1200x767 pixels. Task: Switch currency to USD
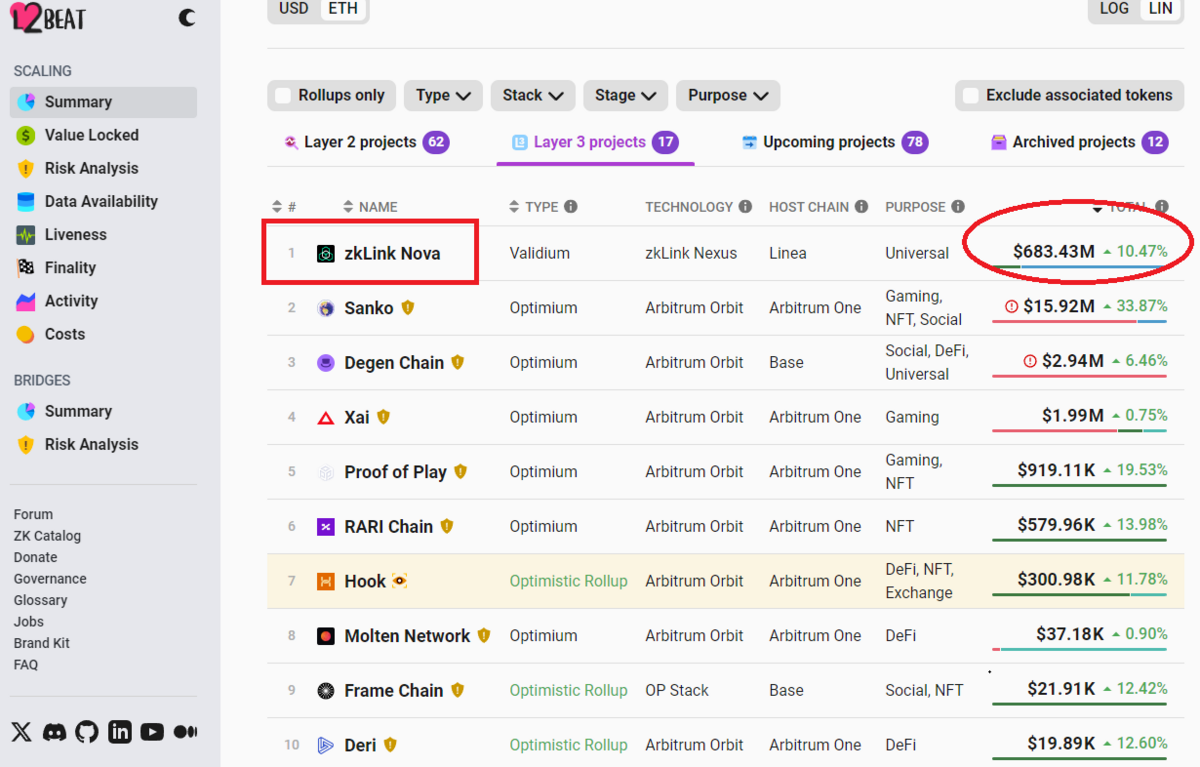pyautogui.click(x=294, y=8)
